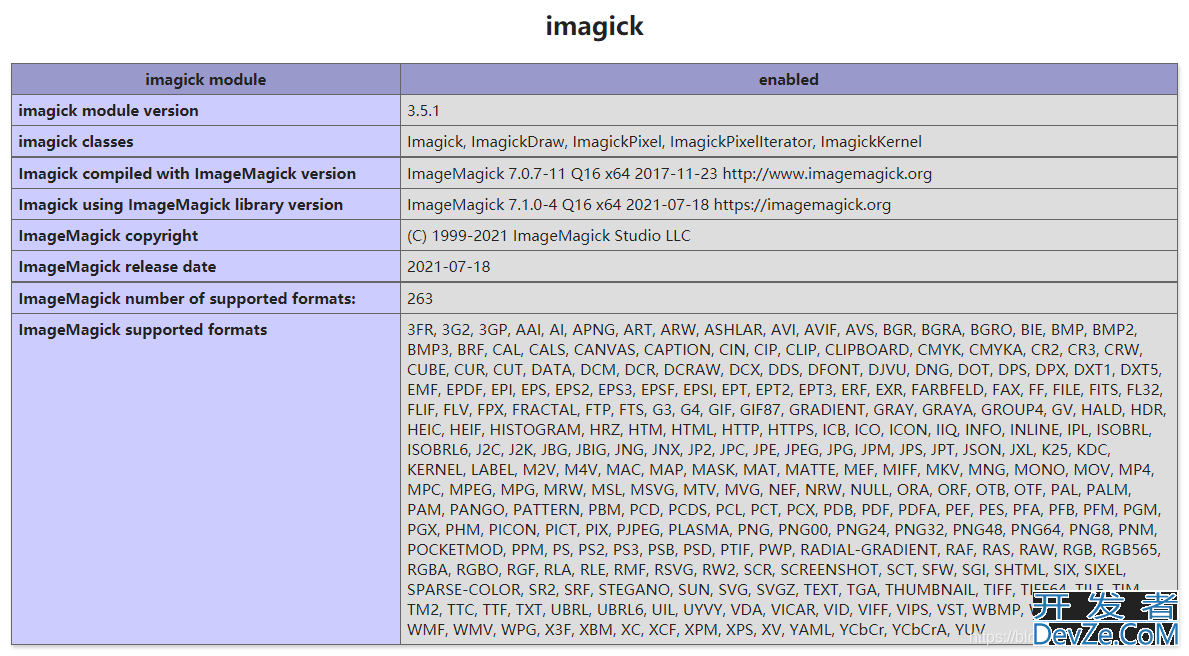The image size is (1189, 656).
Task: Click the https://imagemagick.org URL text
Action: click(x=802, y=205)
